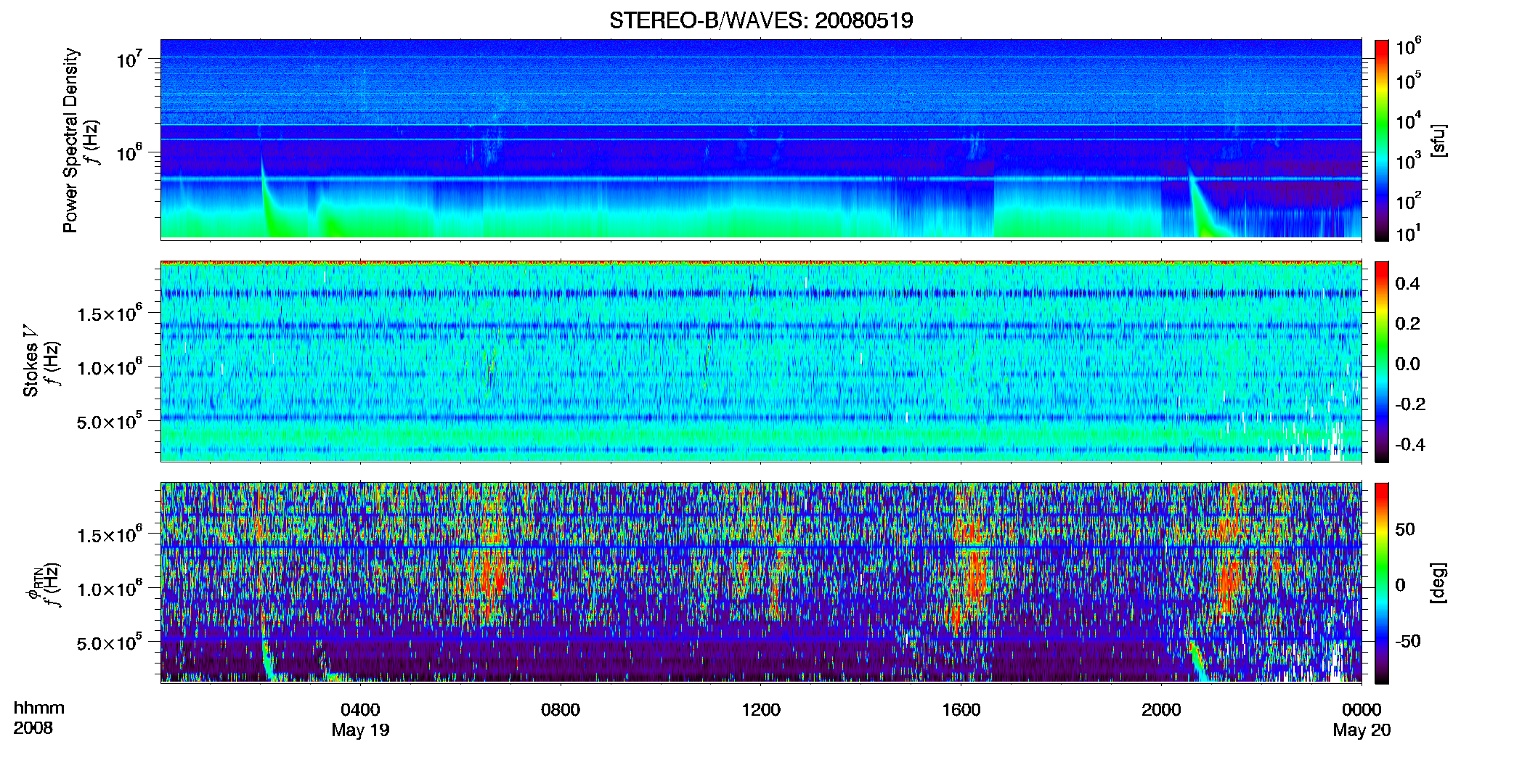This screenshot has height=784, width=1522.
Task: Select the plot title STEREO-B/WAVES: 20080519
Action: coord(761,20)
